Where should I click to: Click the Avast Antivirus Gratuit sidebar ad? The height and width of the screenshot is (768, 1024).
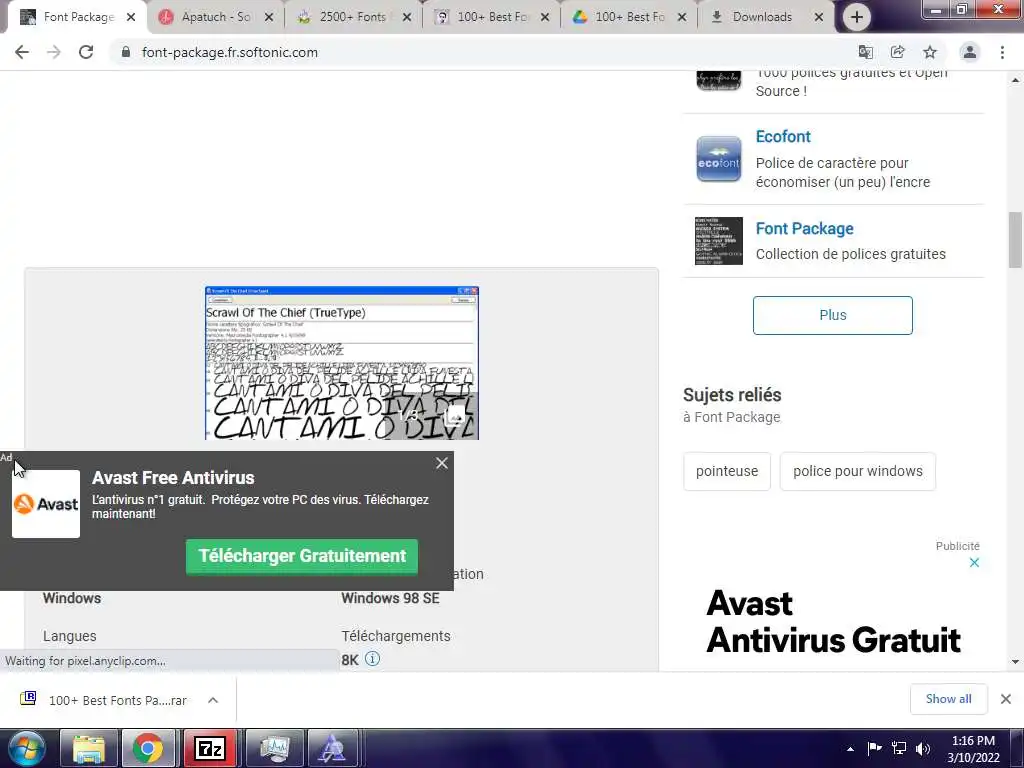pyautogui.click(x=833, y=621)
